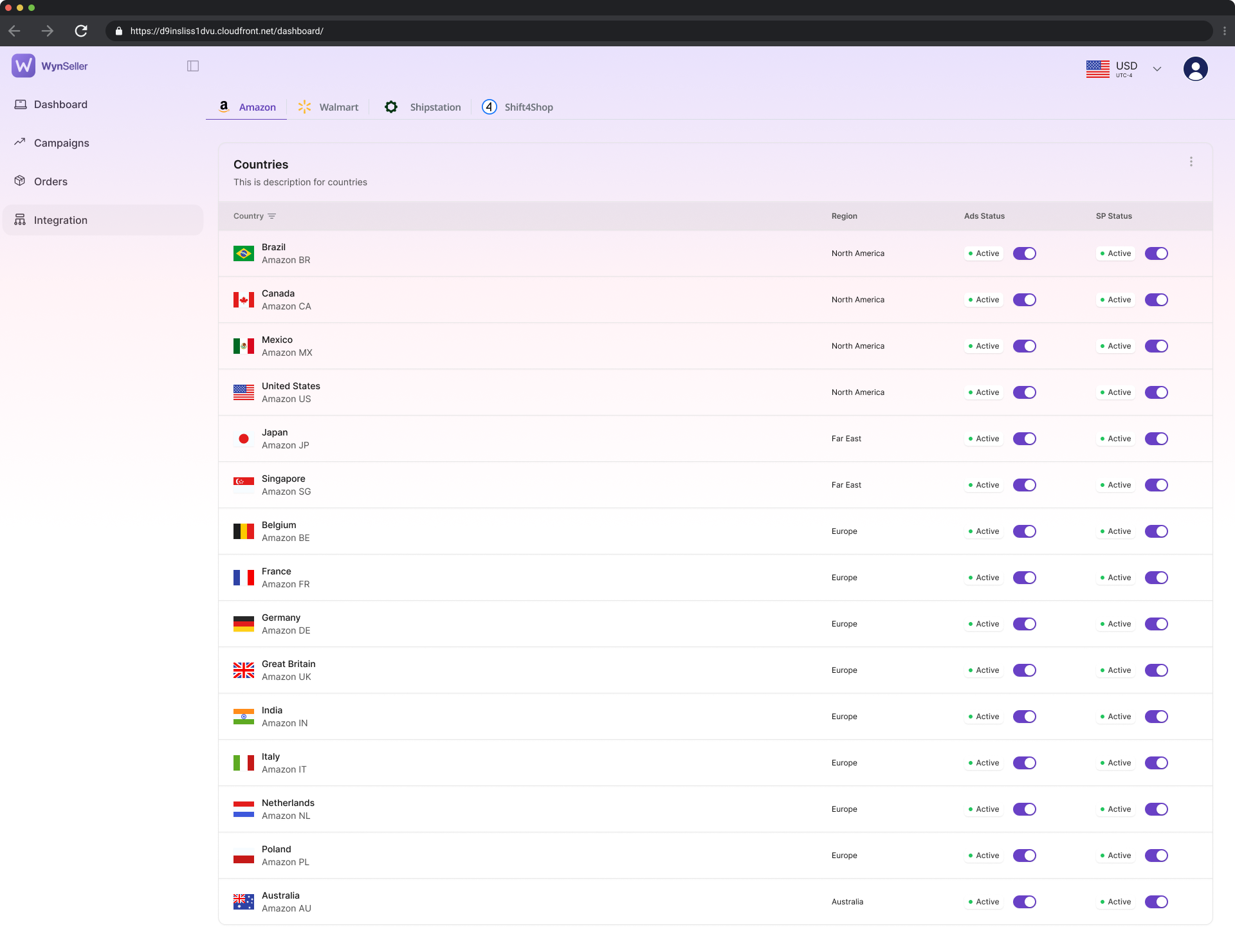
Task: Click 'Australia' region text in last row
Action: 847,902
